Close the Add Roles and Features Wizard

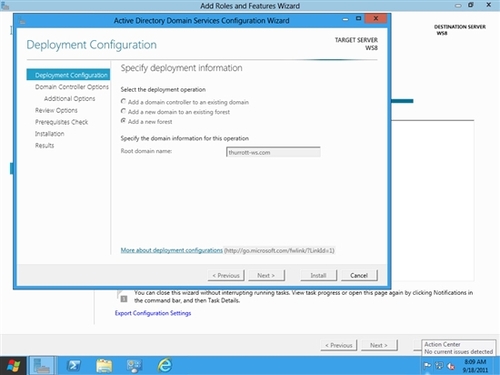tap(489, 5)
